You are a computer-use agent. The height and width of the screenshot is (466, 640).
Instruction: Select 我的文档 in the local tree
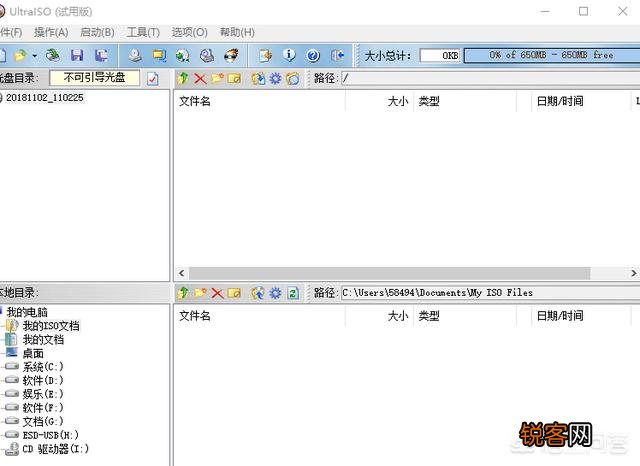coord(43,340)
